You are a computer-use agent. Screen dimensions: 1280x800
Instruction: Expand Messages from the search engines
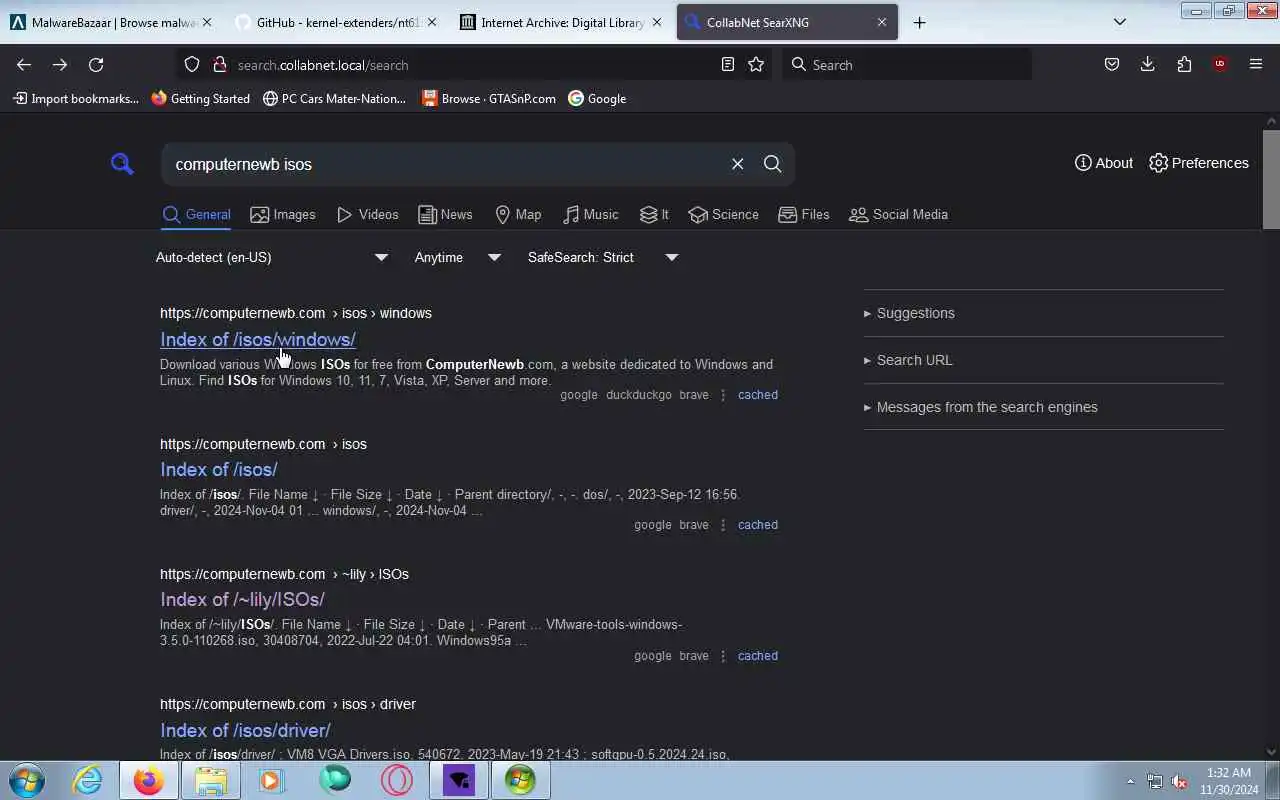click(x=980, y=407)
